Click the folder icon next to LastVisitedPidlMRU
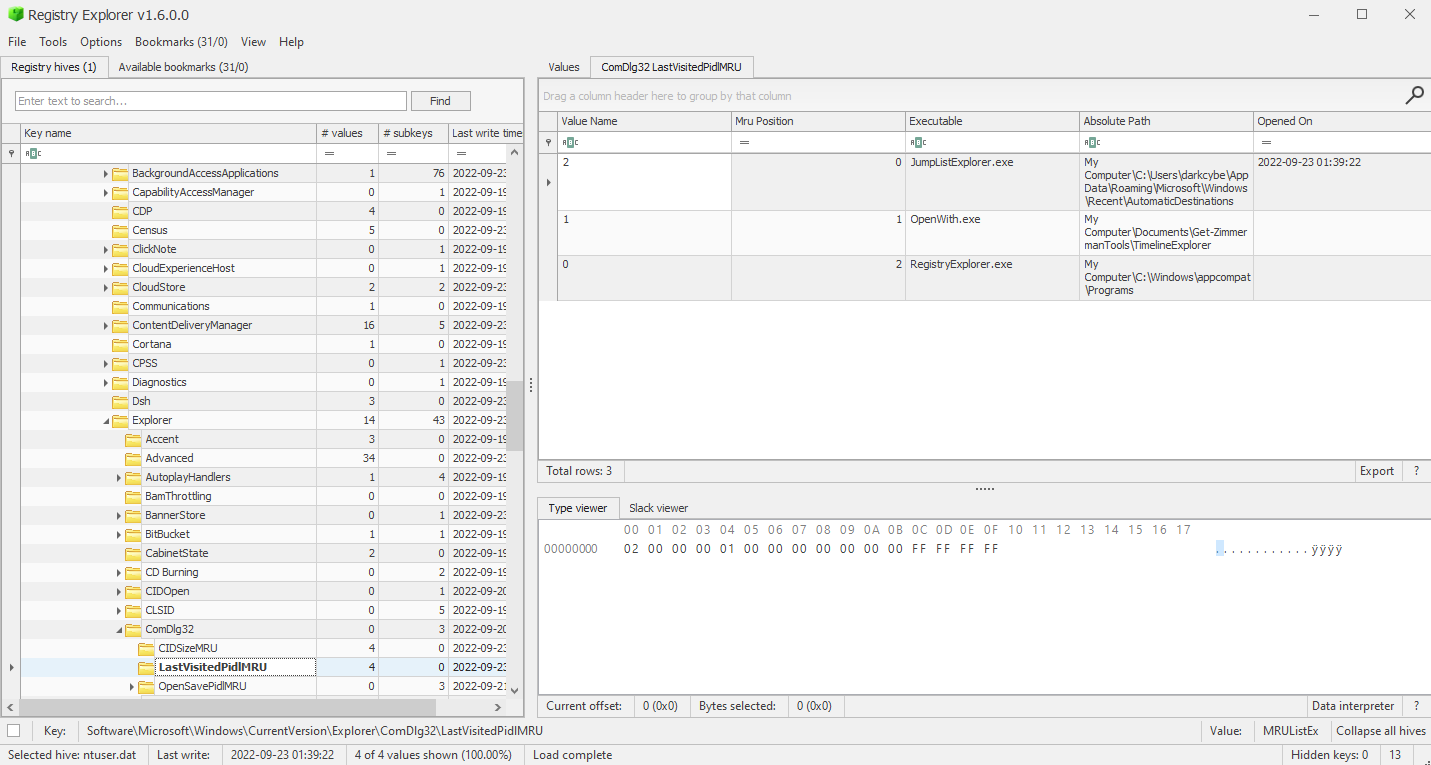1431x765 pixels. pyautogui.click(x=148, y=667)
